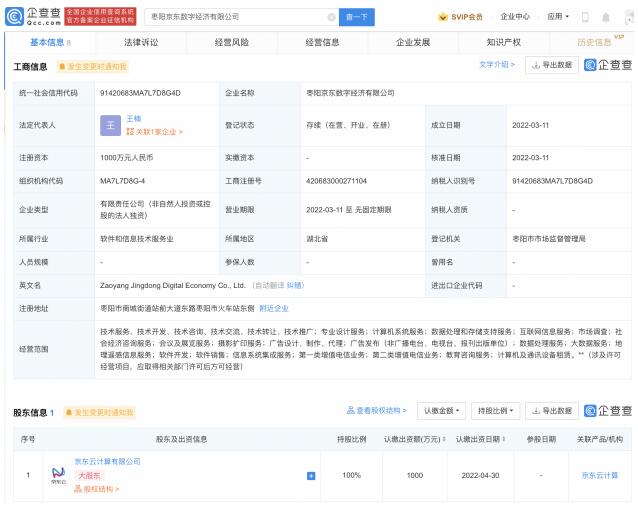Expand the 认缴金额 filter dropdown
Viewport: 638px width, 510px height.
point(441,410)
